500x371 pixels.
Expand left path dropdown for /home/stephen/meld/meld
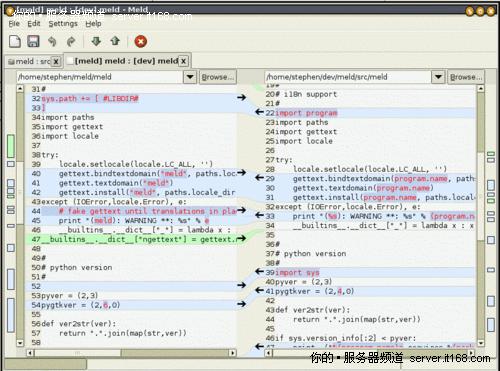click(x=190, y=77)
